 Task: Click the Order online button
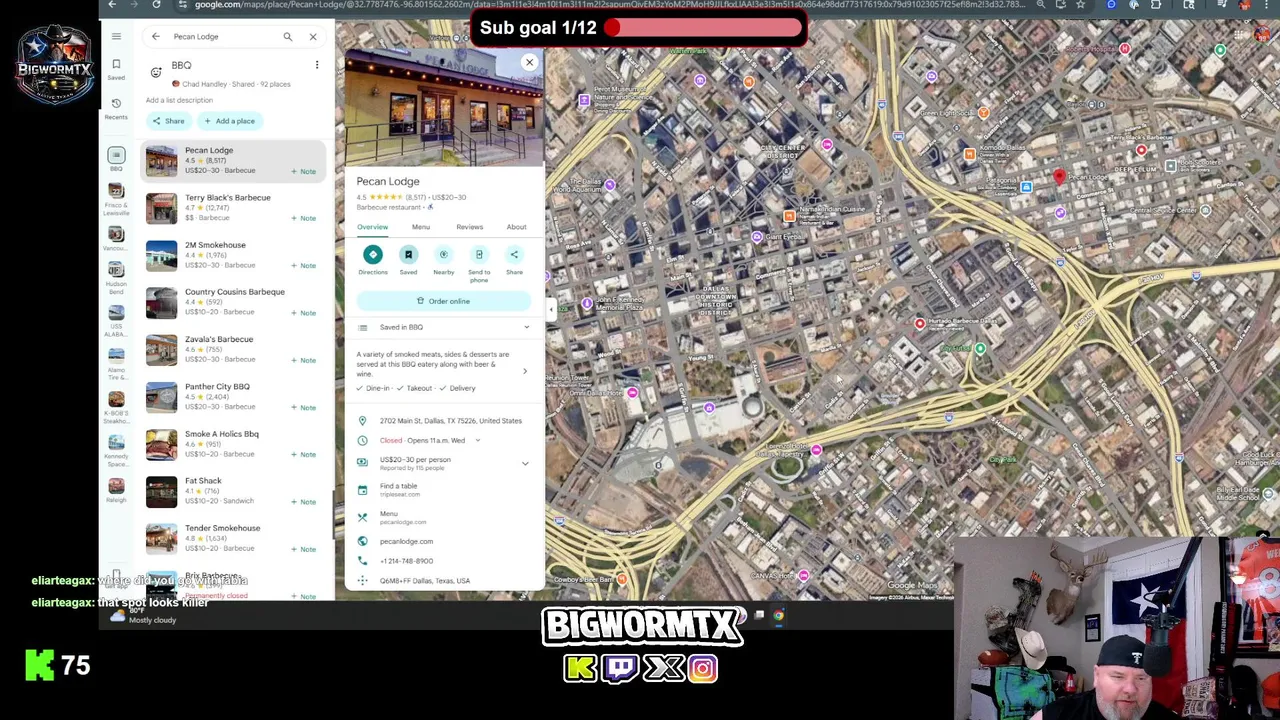pyautogui.click(x=443, y=301)
